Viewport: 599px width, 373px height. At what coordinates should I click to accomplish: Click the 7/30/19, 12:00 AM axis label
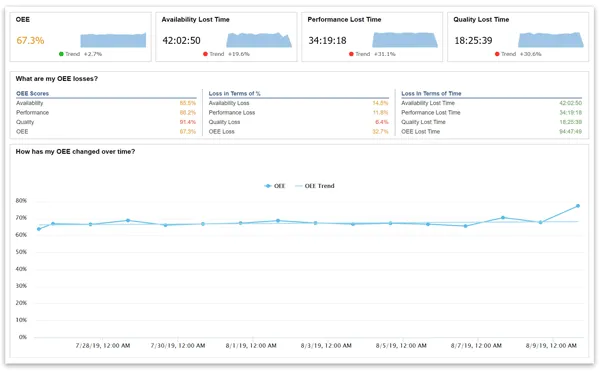click(x=178, y=345)
